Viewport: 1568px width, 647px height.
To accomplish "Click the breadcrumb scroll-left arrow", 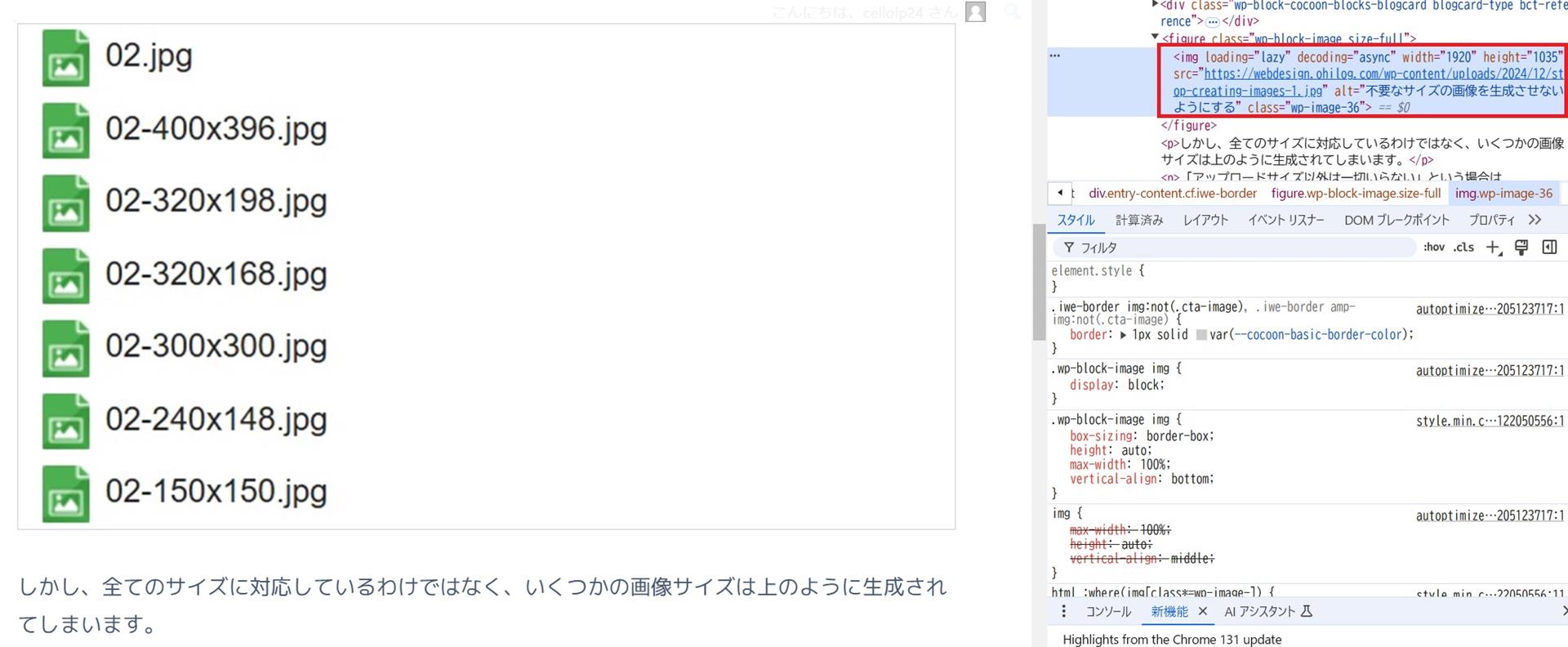I will 1060,193.
